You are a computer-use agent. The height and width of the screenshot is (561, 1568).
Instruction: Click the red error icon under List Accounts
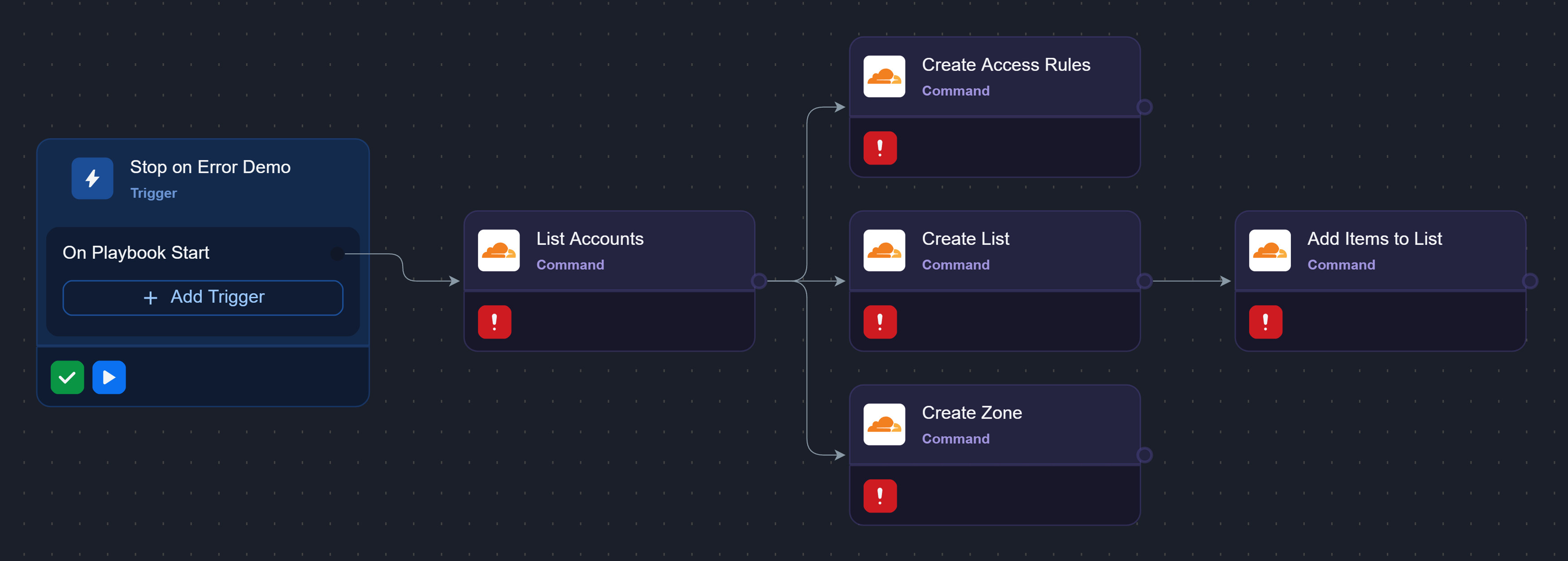494,322
